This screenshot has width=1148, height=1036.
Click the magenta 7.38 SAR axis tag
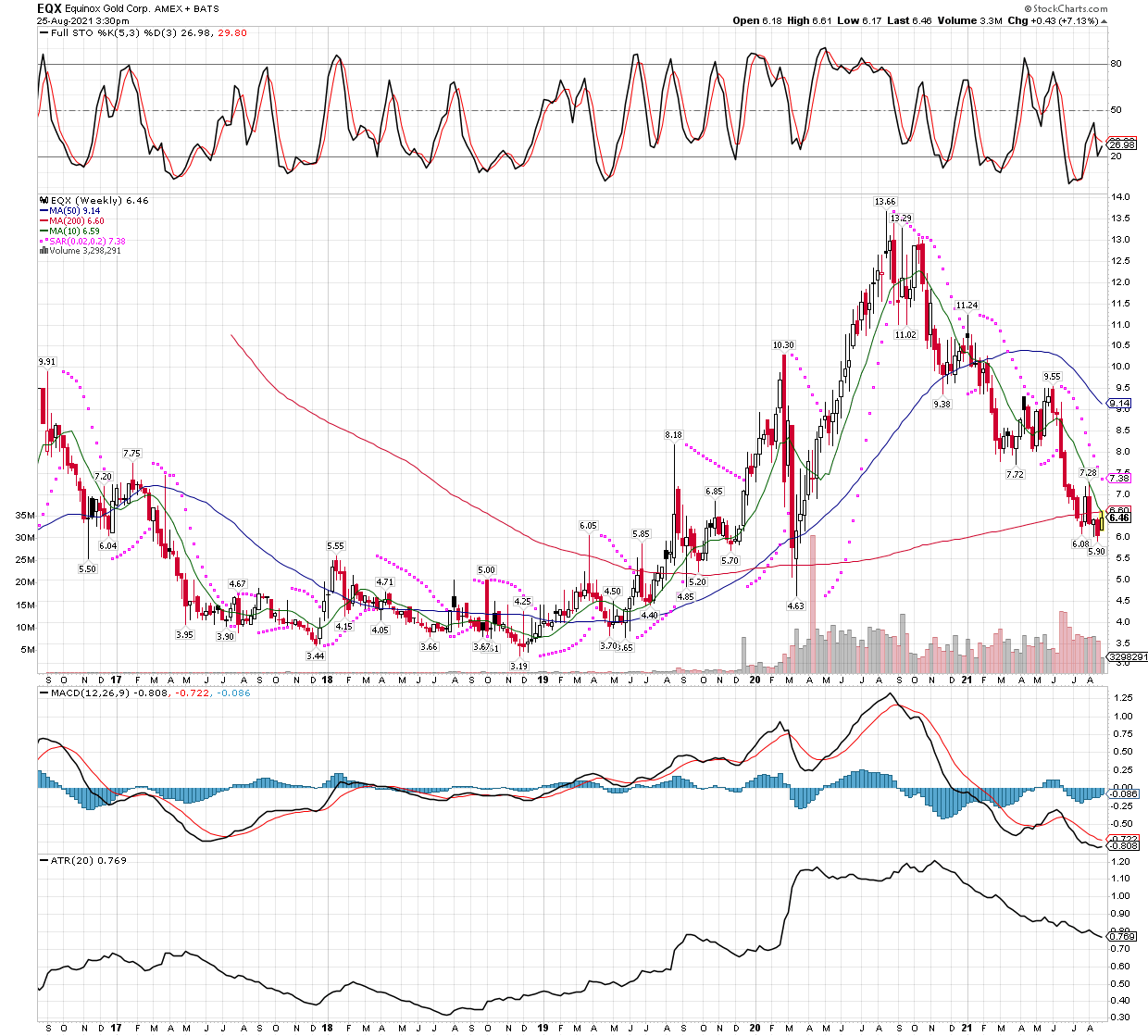(x=1119, y=479)
